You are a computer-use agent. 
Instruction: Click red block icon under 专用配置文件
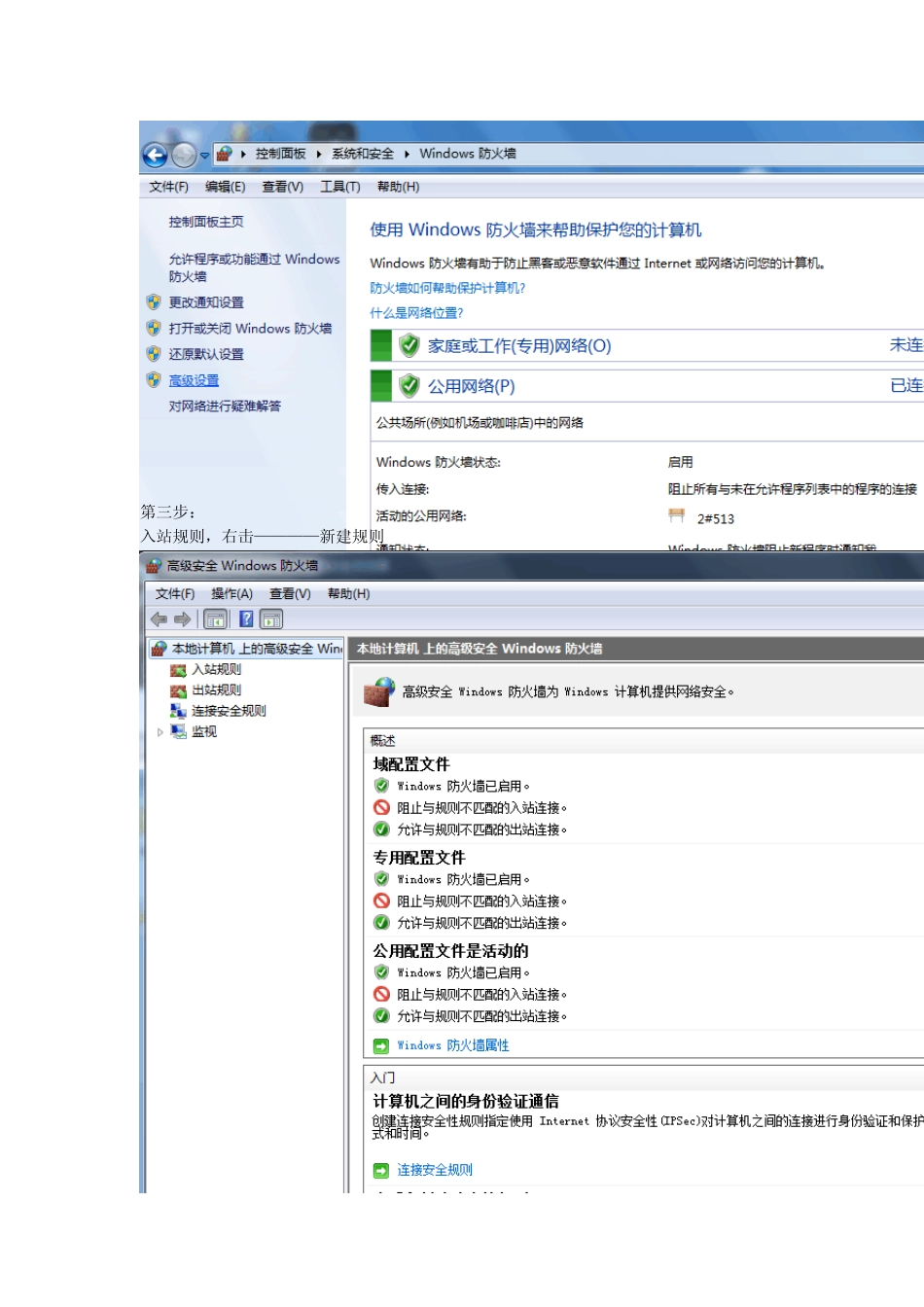381,901
